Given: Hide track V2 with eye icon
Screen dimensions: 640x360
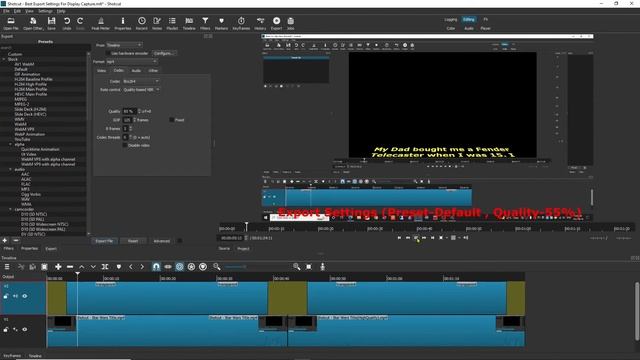Looking at the screenshot, I should pyautogui.click(x=24, y=296).
